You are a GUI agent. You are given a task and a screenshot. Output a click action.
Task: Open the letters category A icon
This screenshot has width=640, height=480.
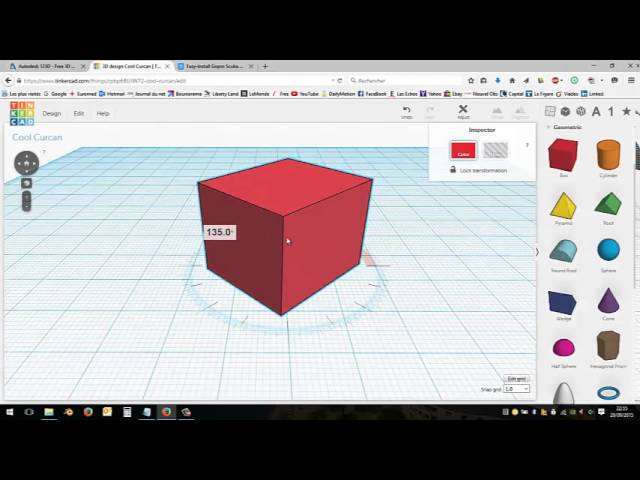[x=596, y=111]
